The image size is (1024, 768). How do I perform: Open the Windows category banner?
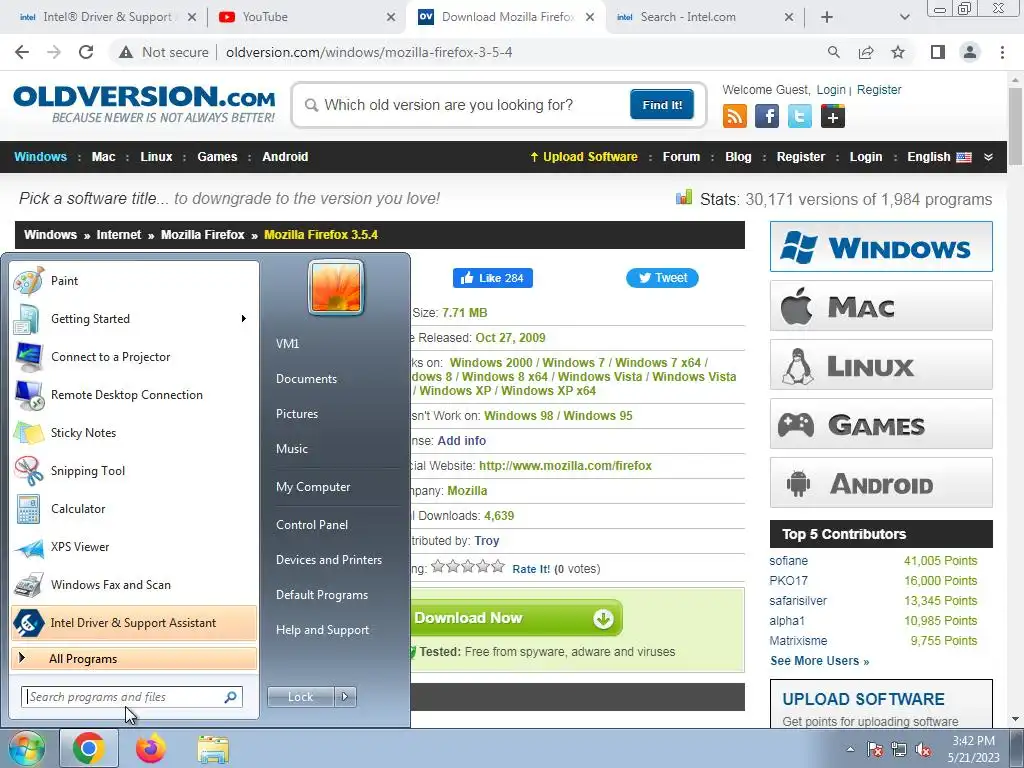[x=881, y=247]
